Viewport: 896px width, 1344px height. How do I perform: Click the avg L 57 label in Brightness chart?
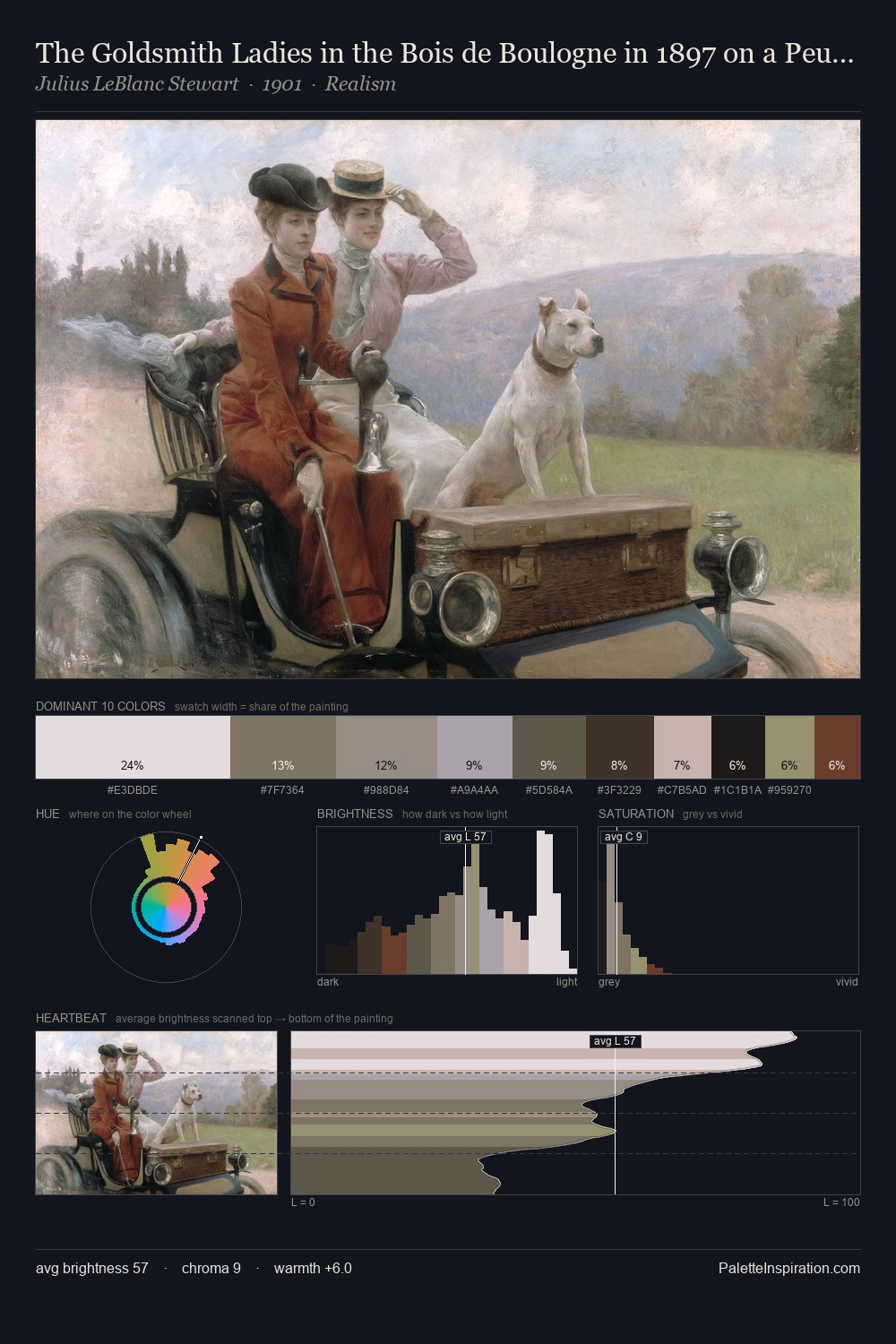click(x=465, y=837)
